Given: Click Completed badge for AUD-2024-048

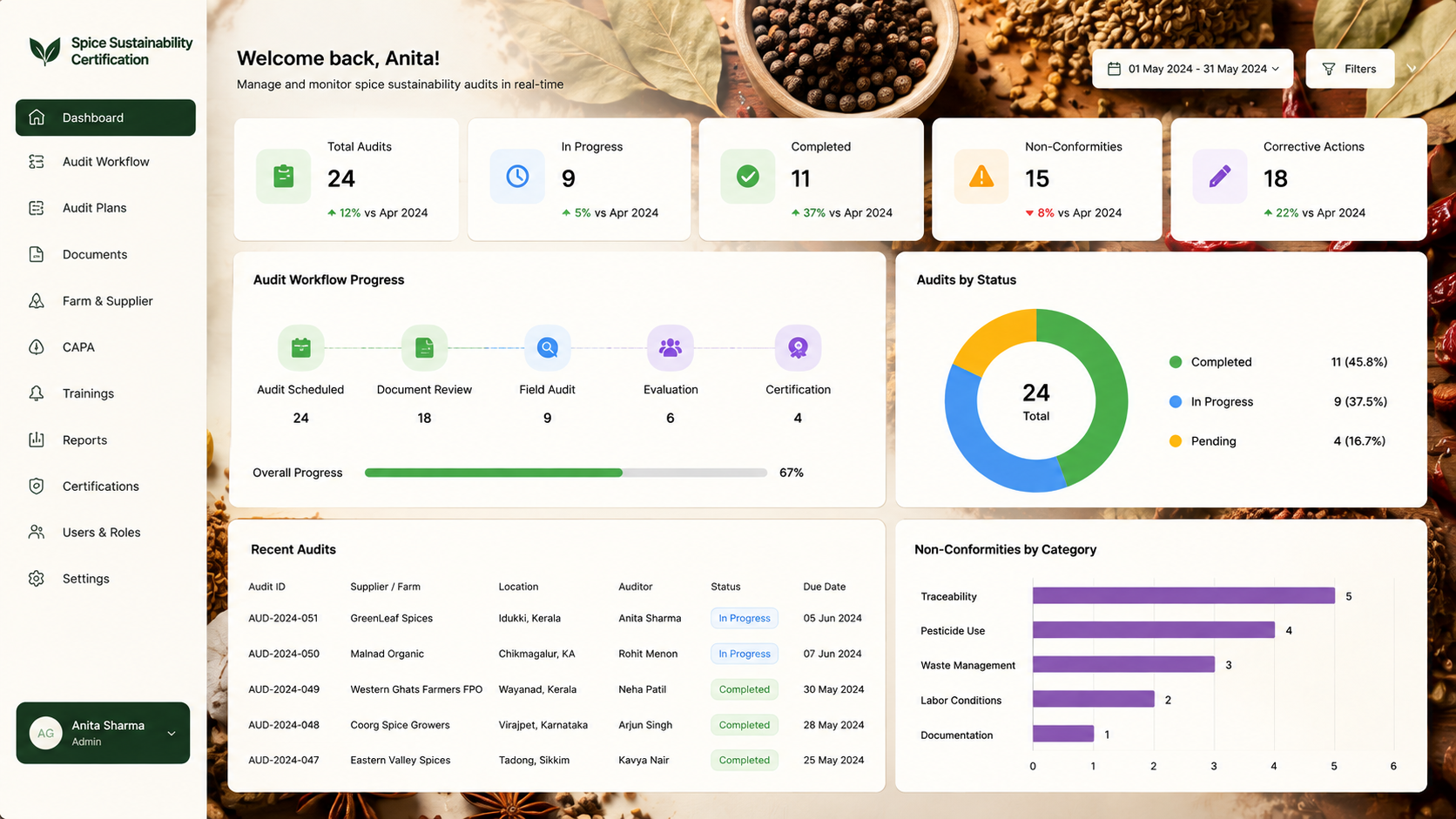Looking at the screenshot, I should click(x=745, y=725).
